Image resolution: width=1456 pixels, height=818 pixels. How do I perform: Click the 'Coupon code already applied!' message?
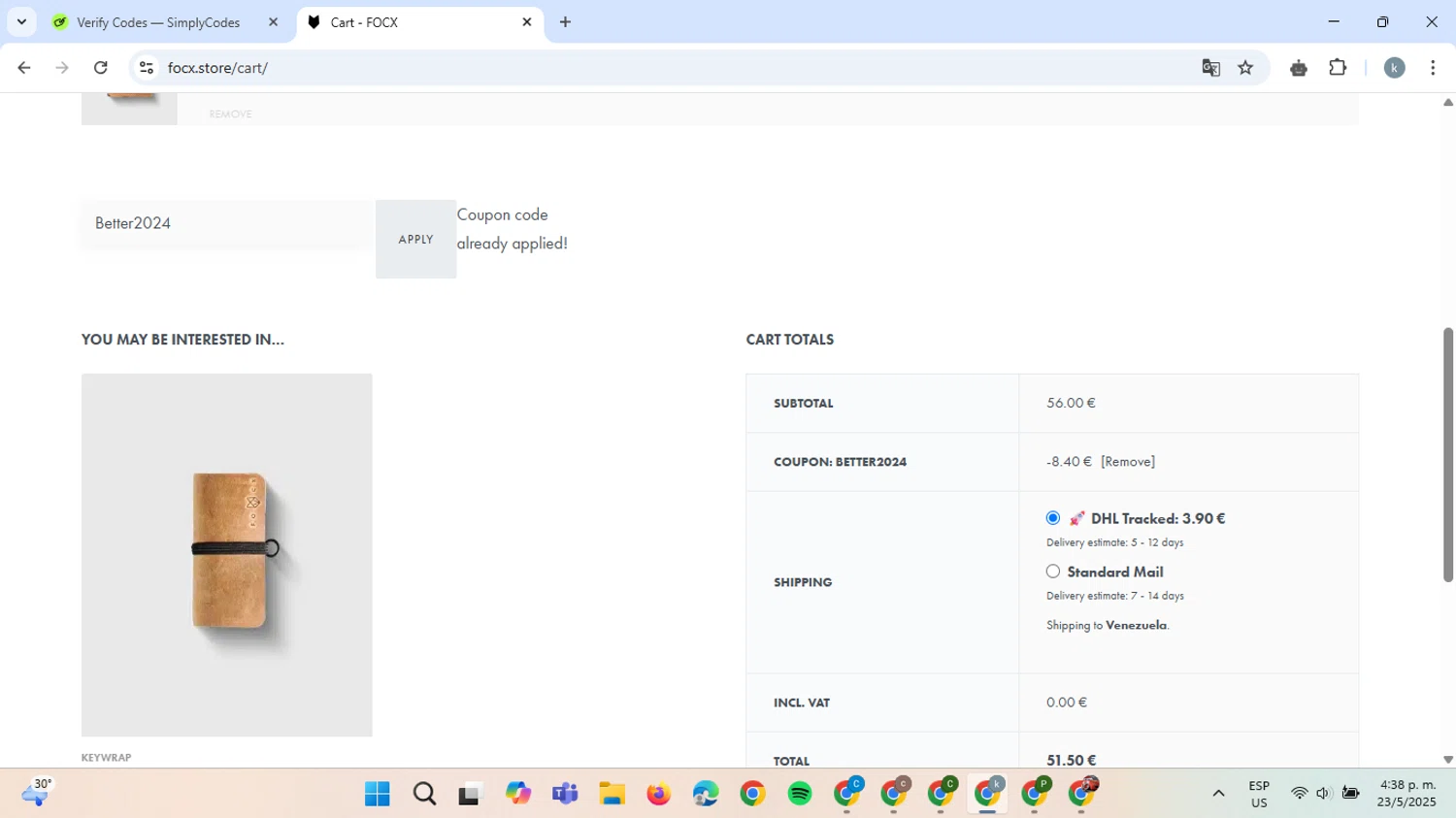click(x=513, y=229)
